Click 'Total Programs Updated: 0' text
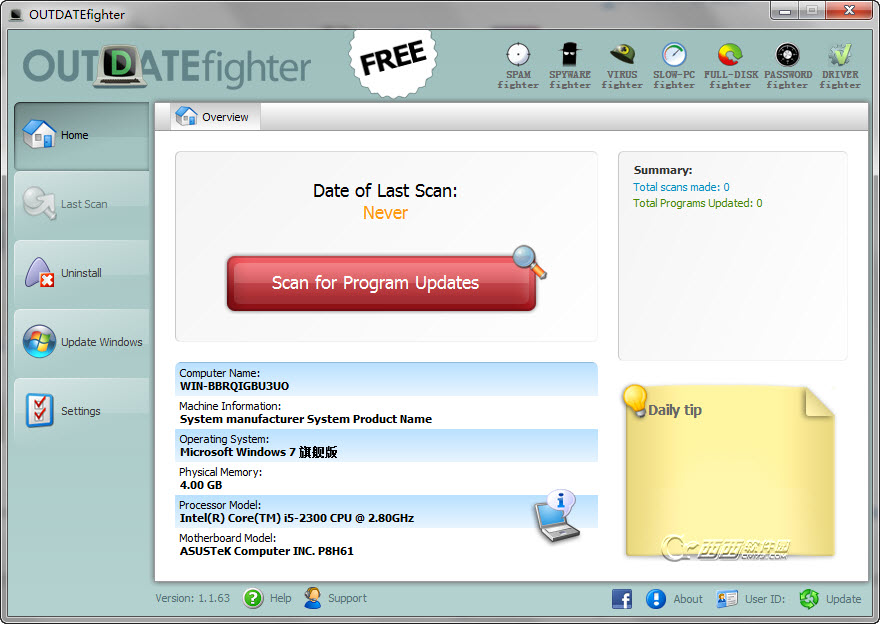880x624 pixels. click(698, 203)
